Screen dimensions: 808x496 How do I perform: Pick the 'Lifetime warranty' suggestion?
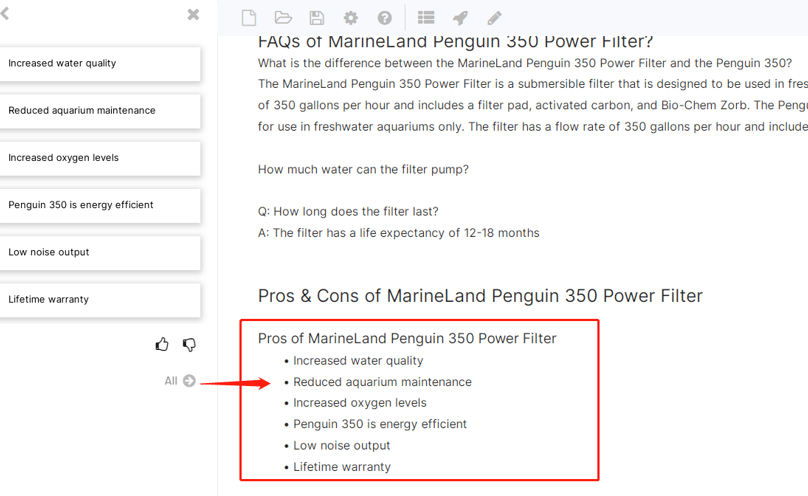[100, 300]
